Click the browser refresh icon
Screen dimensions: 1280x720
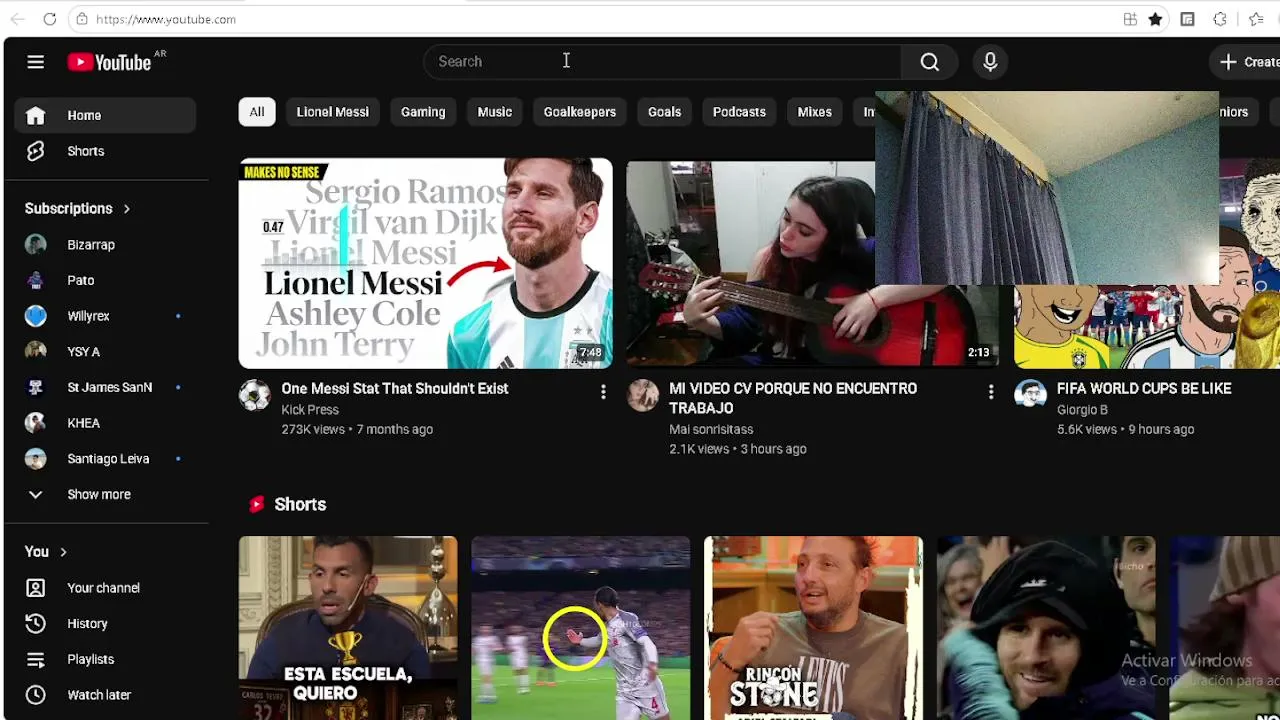point(49,19)
